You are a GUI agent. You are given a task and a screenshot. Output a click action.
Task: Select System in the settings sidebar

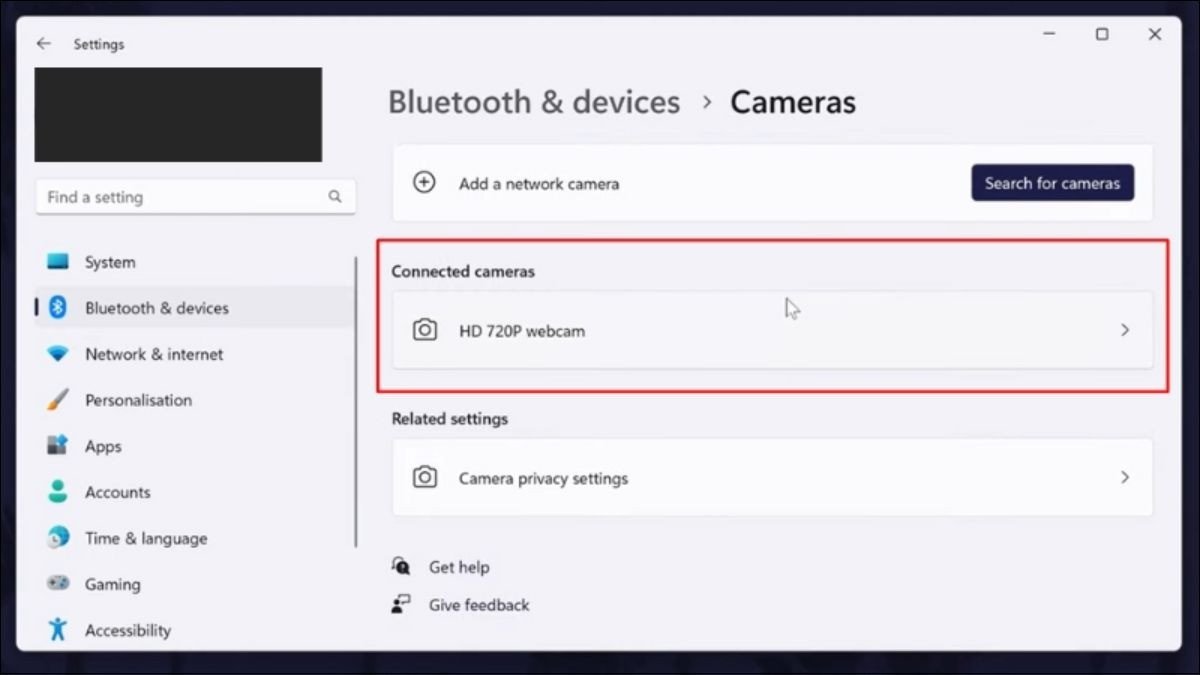[x=108, y=262]
